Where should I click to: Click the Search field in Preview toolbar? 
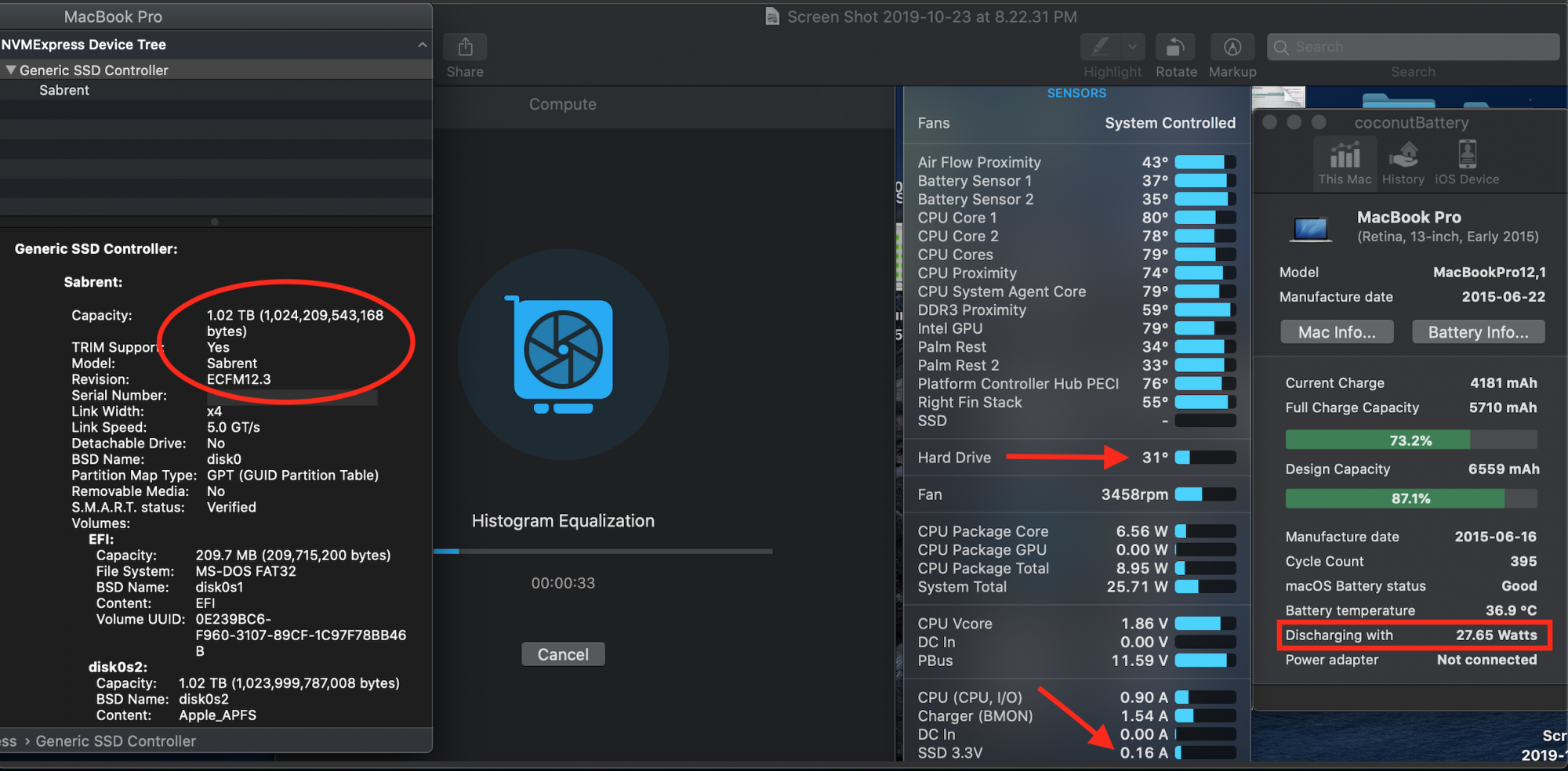1413,47
